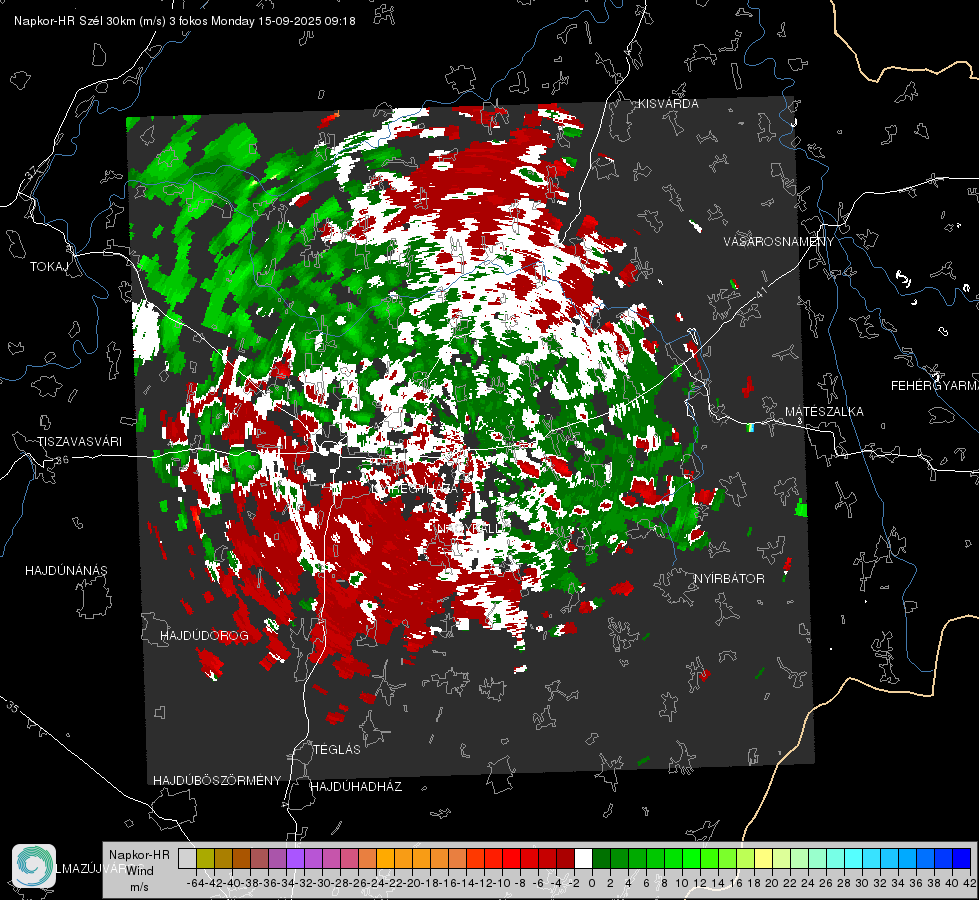This screenshot has width=979, height=900.
Task: Click the MÁTÉSZALKA town label
Action: (824, 412)
